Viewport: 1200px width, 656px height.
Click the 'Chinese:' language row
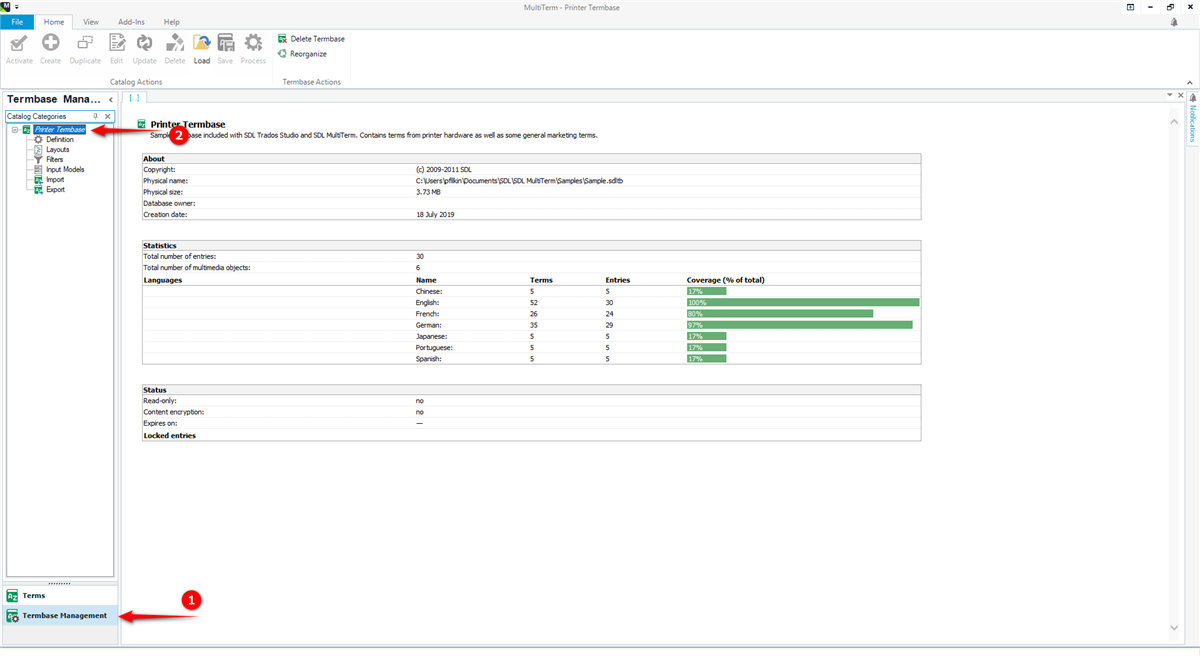point(531,291)
